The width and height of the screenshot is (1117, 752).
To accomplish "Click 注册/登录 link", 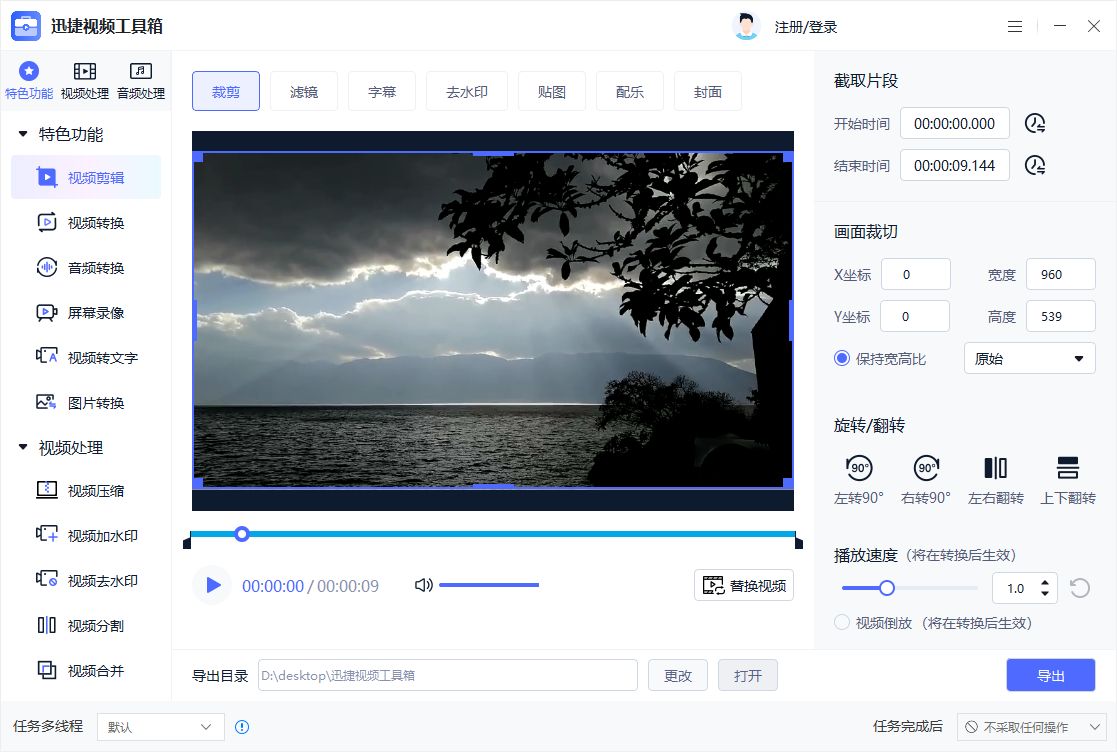I will point(806,27).
